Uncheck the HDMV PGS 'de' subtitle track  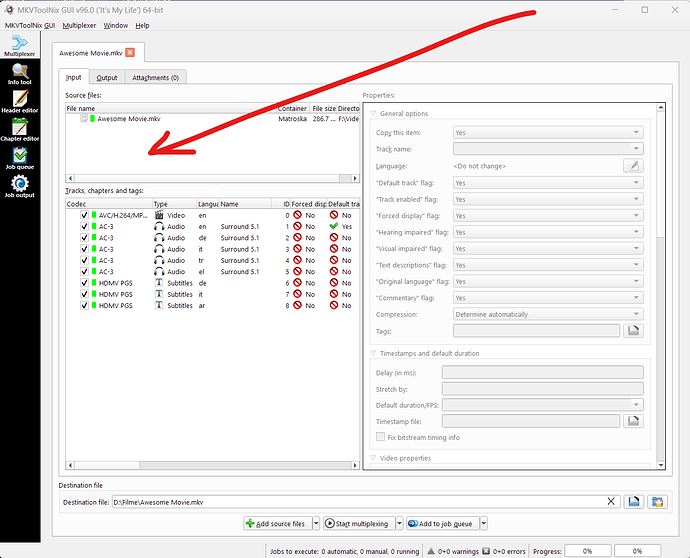pyautogui.click(x=84, y=283)
